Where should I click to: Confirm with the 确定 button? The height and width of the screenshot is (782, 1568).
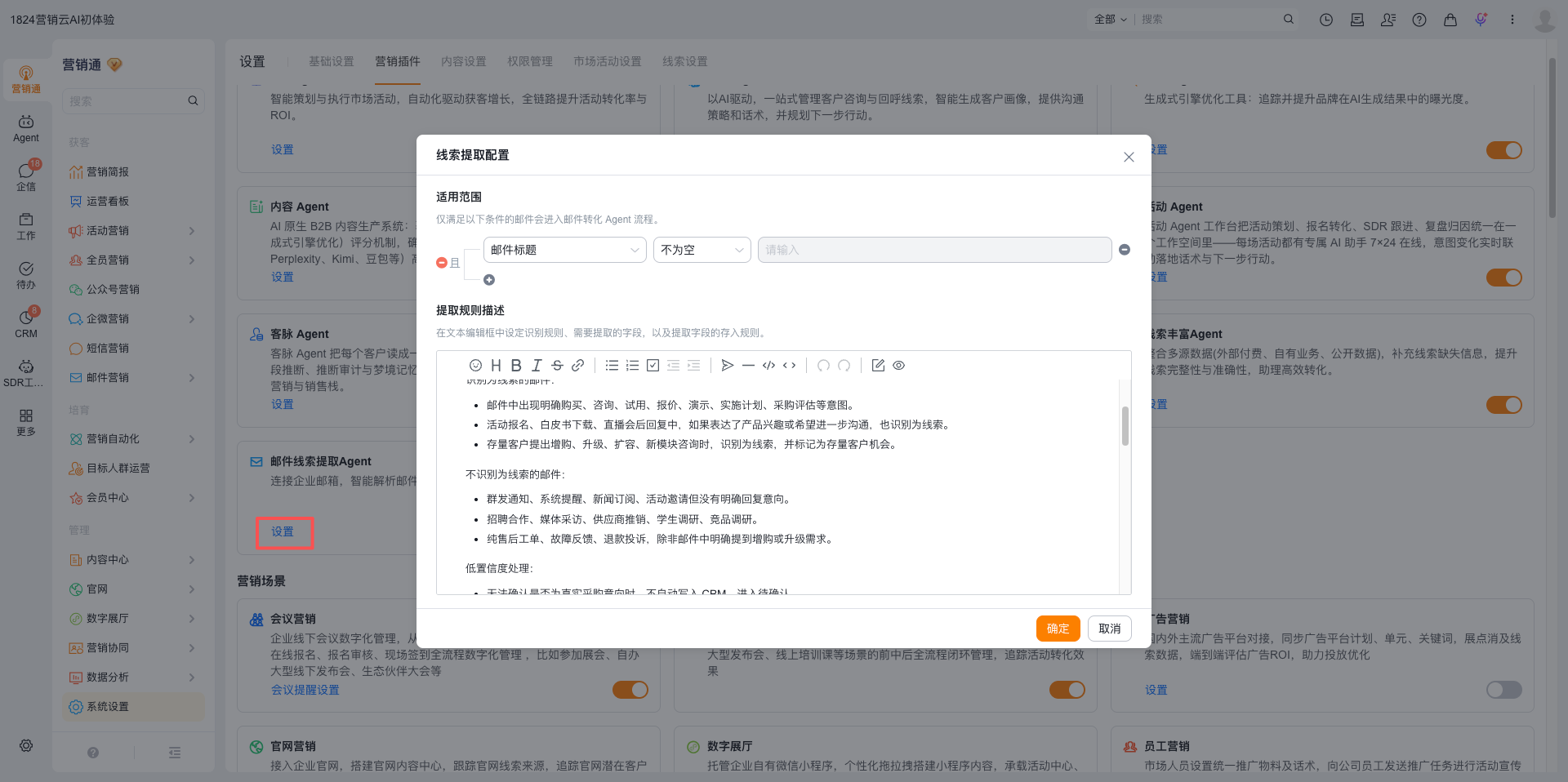[1058, 629]
